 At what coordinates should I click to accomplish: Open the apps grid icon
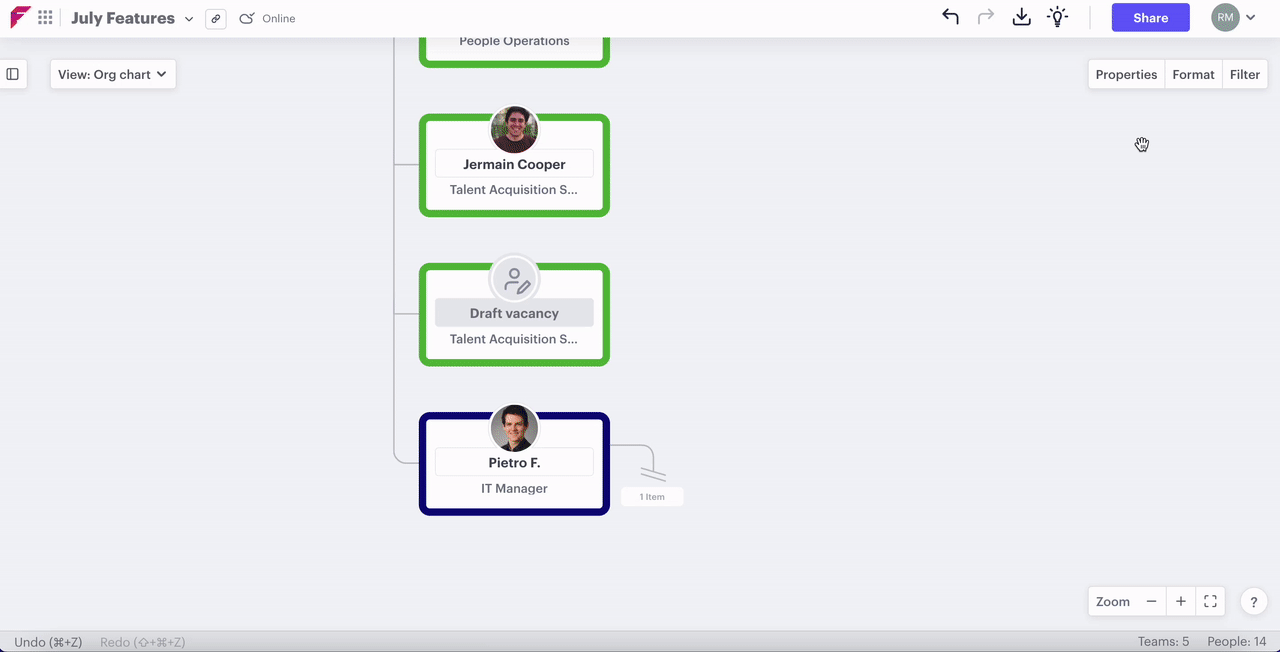point(45,18)
